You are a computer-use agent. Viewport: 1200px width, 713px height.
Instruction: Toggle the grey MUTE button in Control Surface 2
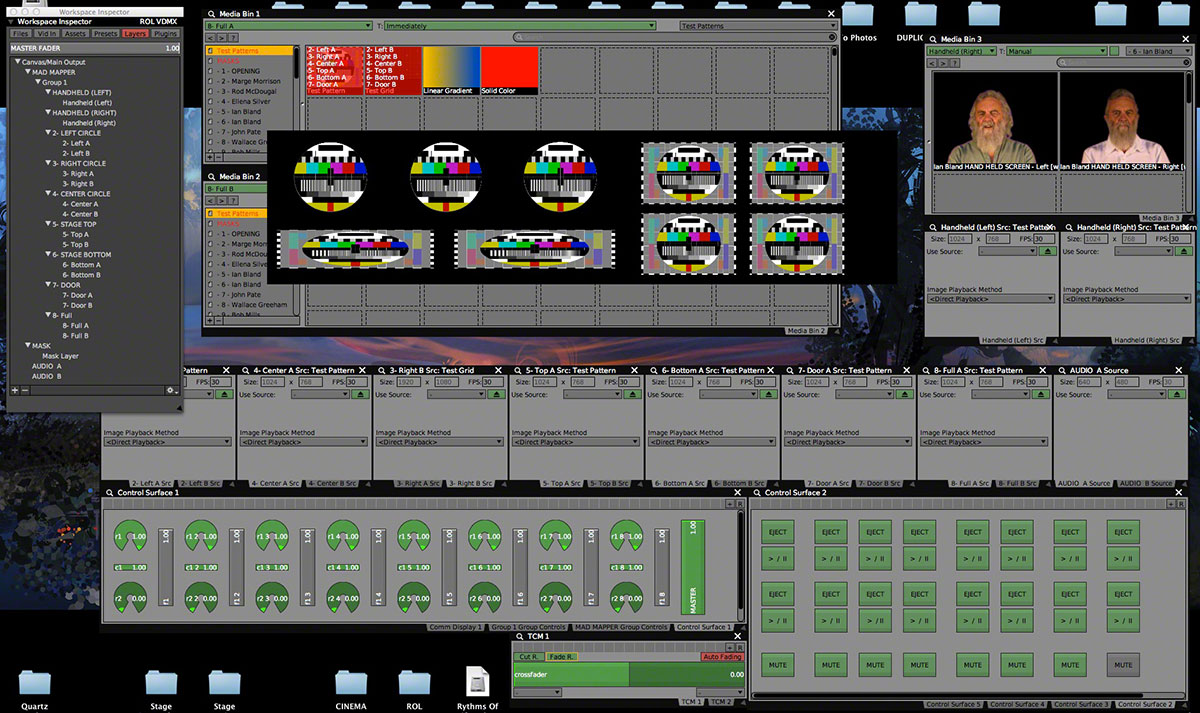coord(1124,664)
